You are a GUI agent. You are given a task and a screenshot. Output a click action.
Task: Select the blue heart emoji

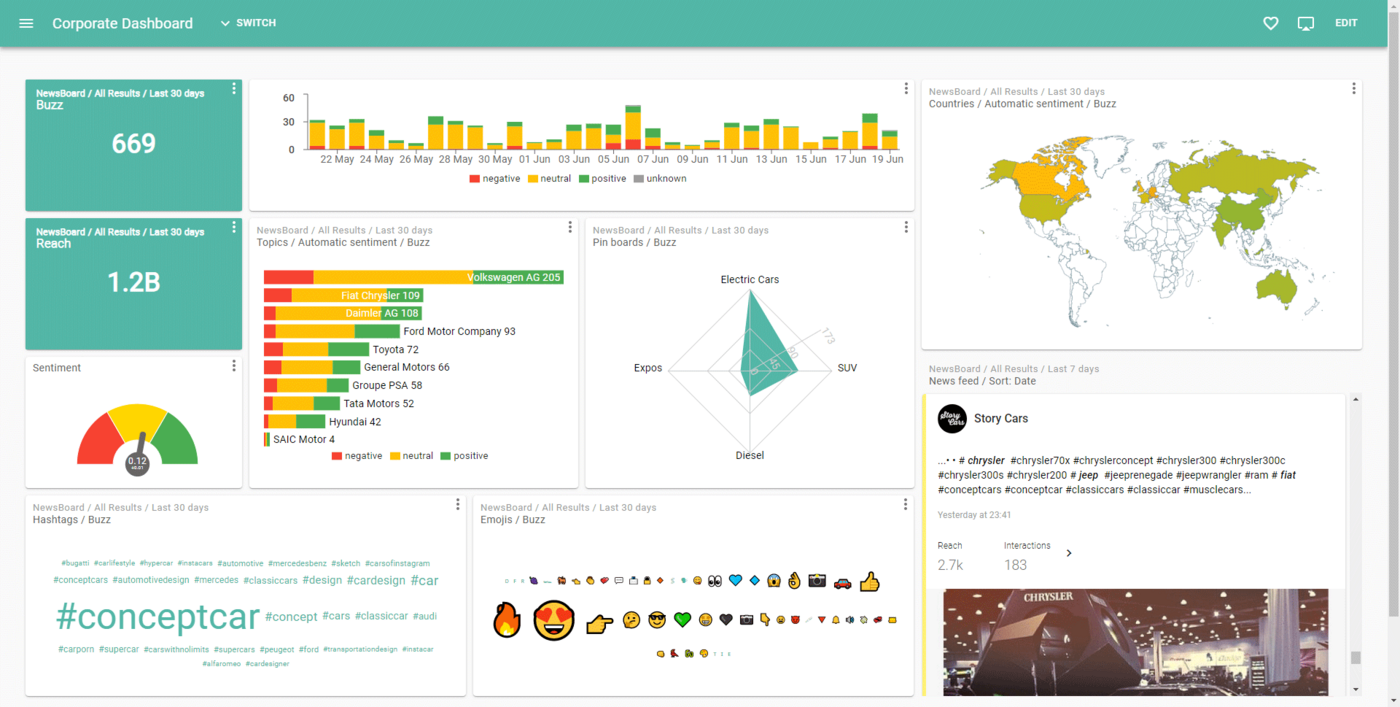736,581
